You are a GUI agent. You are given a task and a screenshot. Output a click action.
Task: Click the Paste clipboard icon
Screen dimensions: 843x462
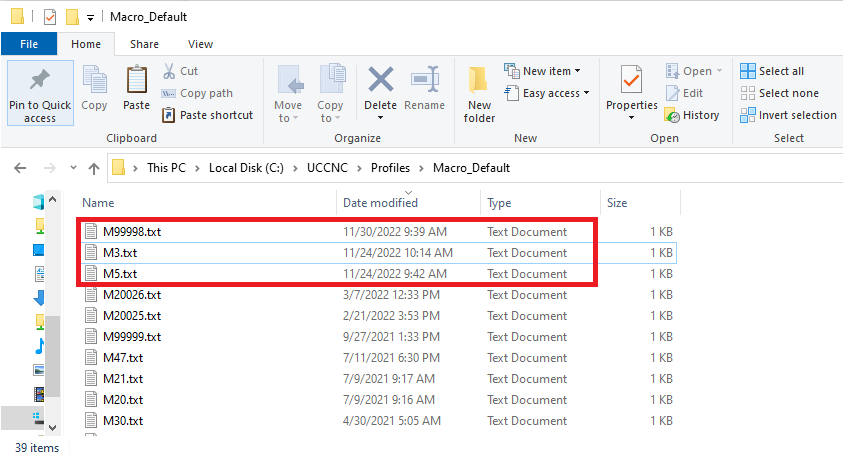[136, 80]
